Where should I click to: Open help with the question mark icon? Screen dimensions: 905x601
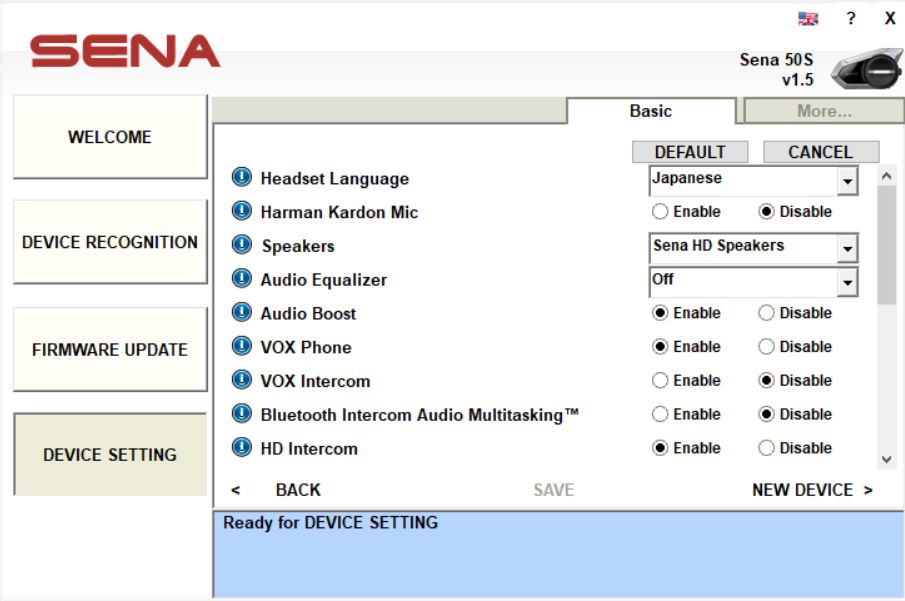coord(851,19)
